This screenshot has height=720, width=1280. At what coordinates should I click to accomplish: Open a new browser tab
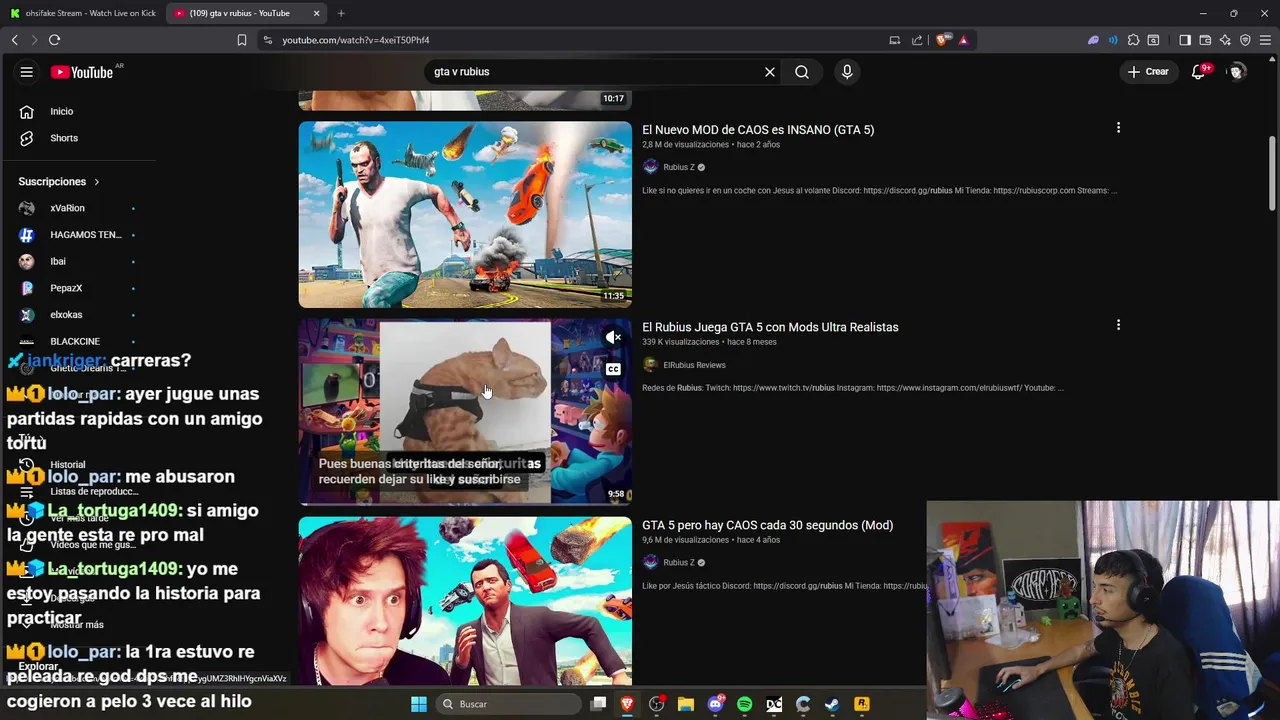point(341,13)
